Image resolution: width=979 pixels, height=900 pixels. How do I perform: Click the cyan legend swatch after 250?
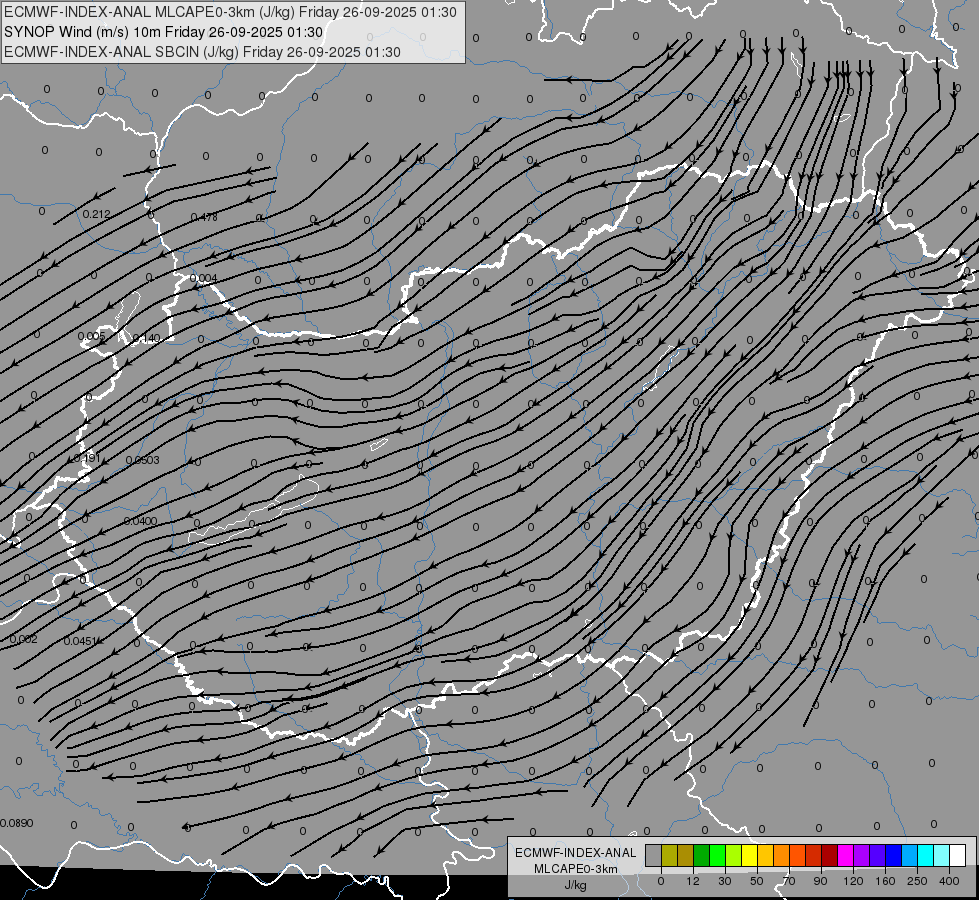(x=925, y=856)
